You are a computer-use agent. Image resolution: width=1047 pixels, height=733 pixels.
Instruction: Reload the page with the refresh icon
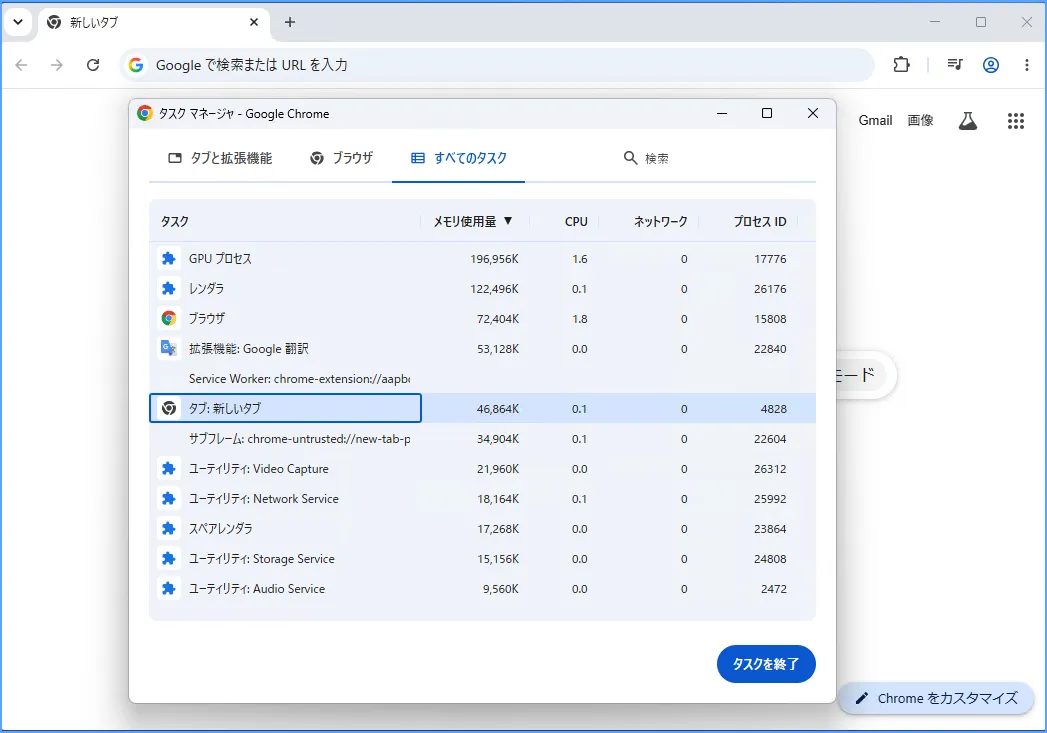(93, 65)
